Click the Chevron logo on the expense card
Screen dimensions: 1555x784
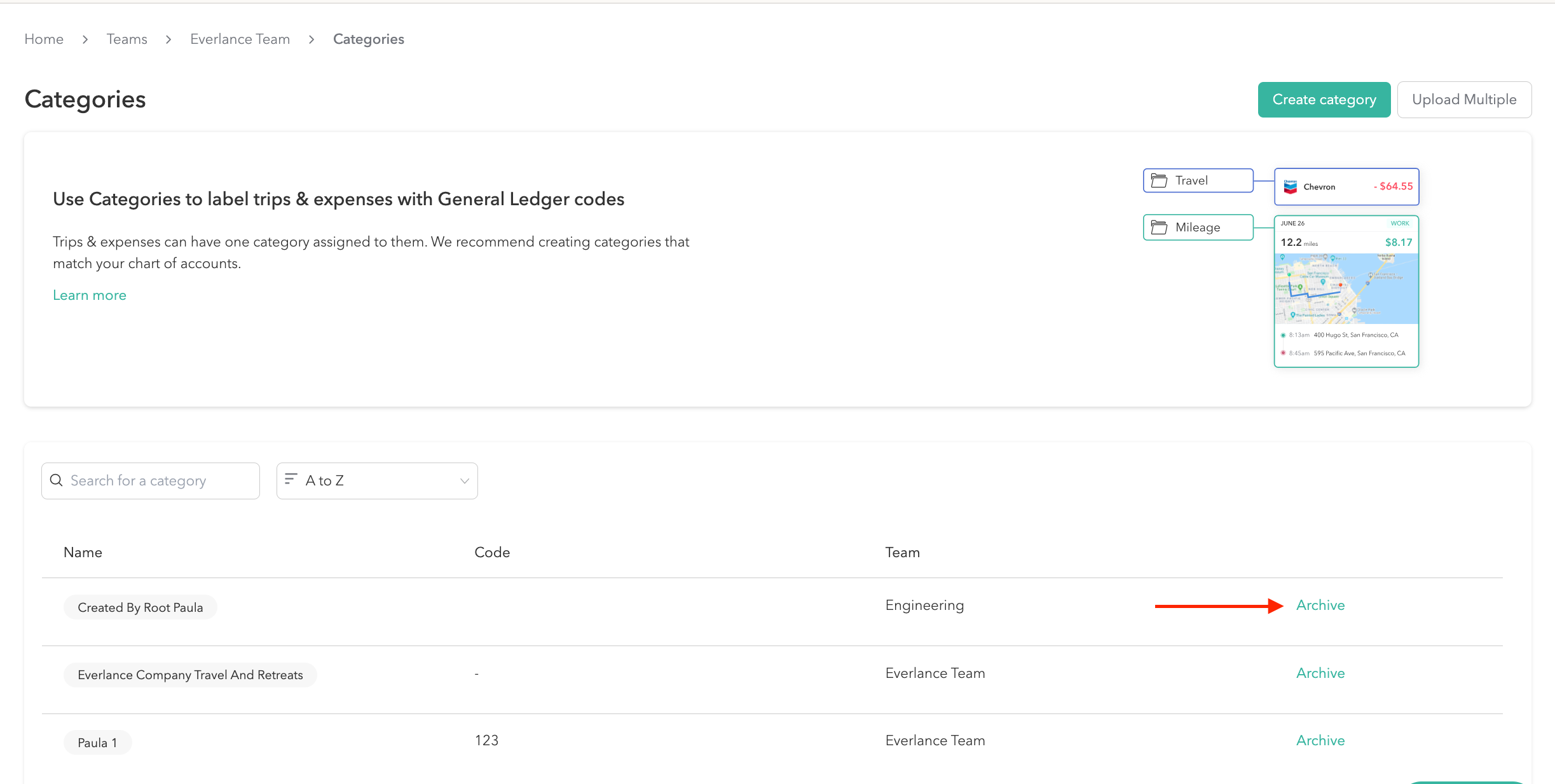coord(1291,186)
